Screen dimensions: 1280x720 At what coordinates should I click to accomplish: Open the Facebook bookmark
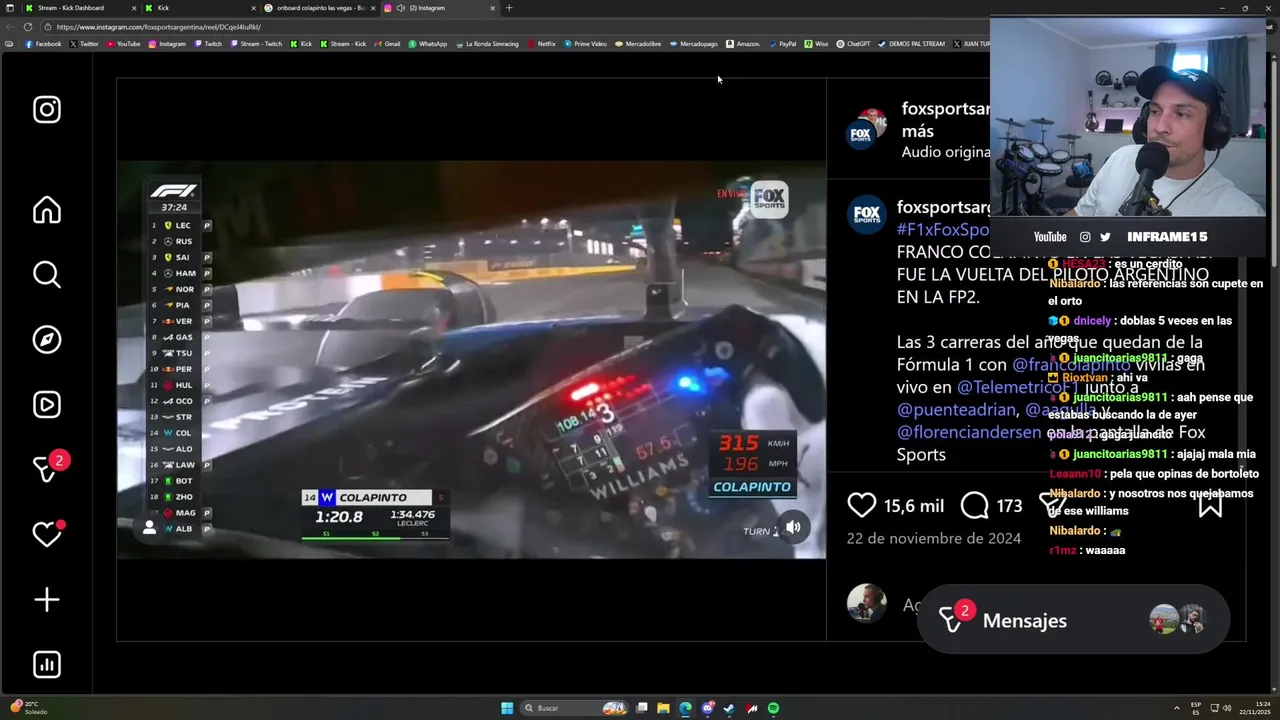(43, 44)
